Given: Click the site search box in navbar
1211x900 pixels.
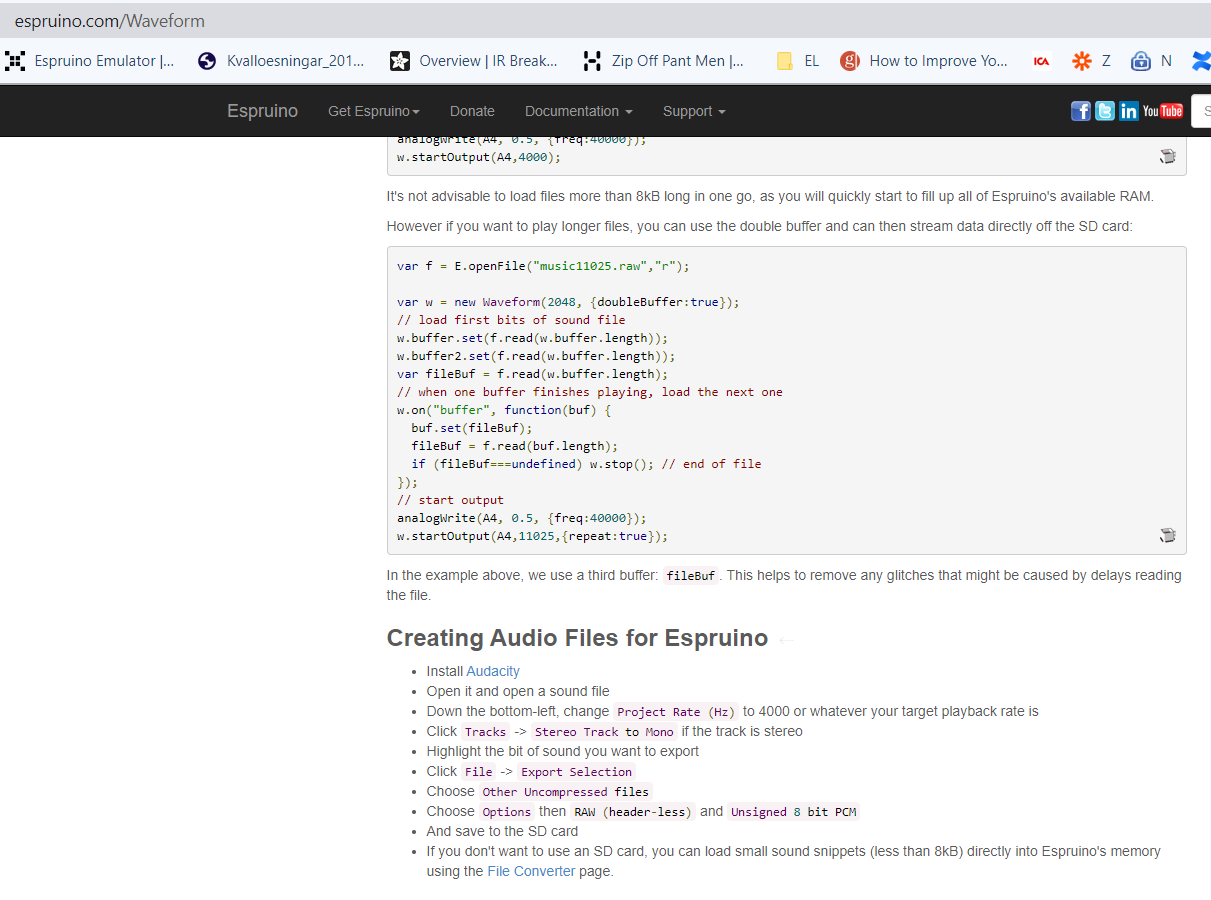Looking at the screenshot, I should click(1201, 111).
